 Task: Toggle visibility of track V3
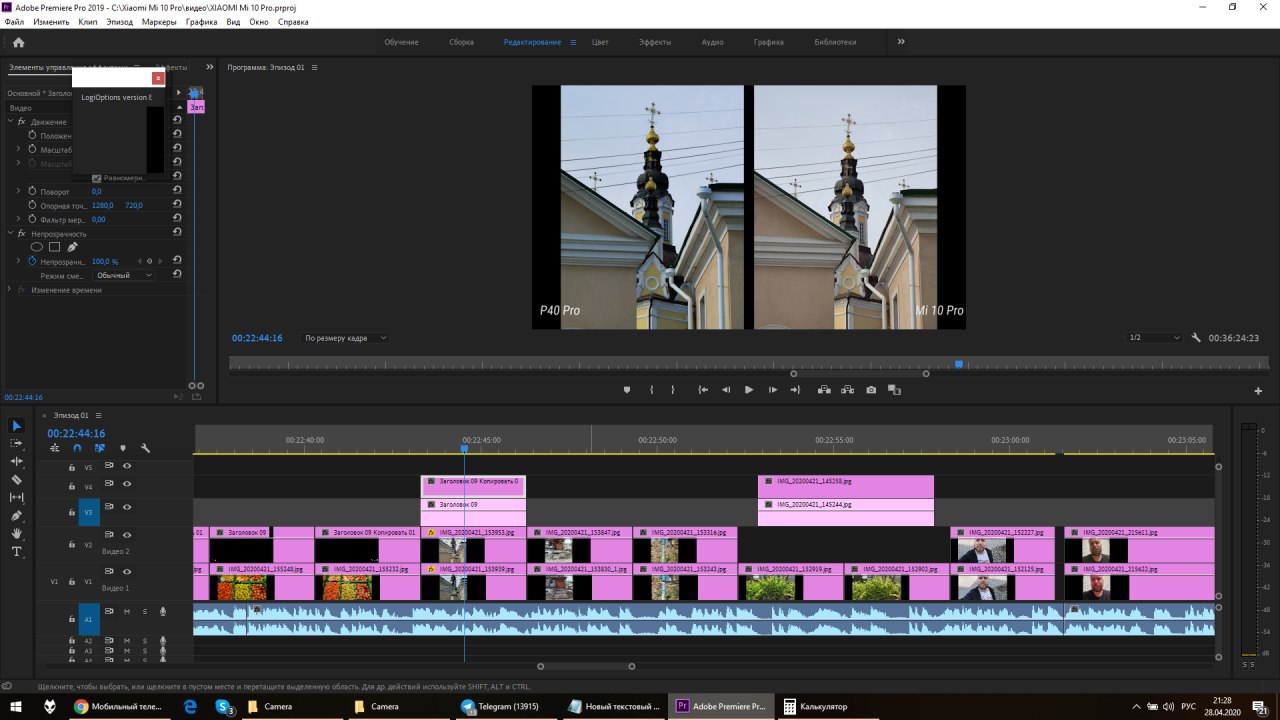(x=127, y=507)
